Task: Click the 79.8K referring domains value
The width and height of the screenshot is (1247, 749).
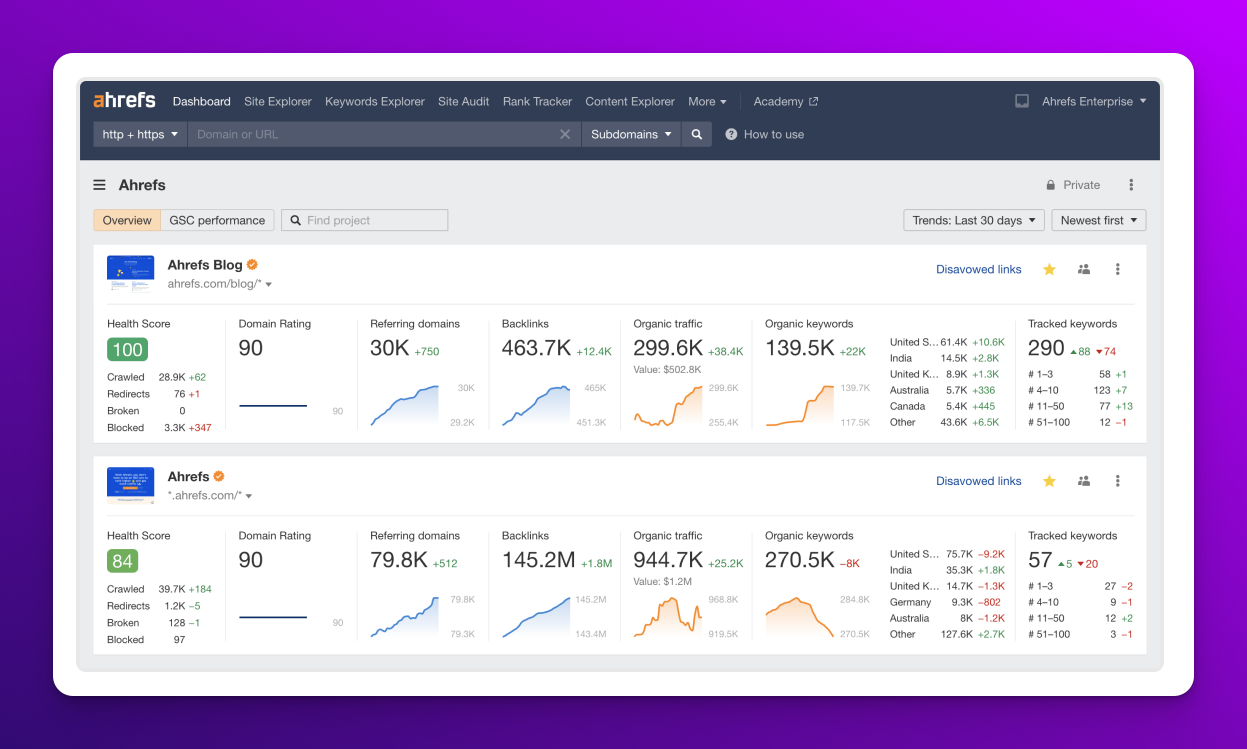Action: [x=399, y=560]
